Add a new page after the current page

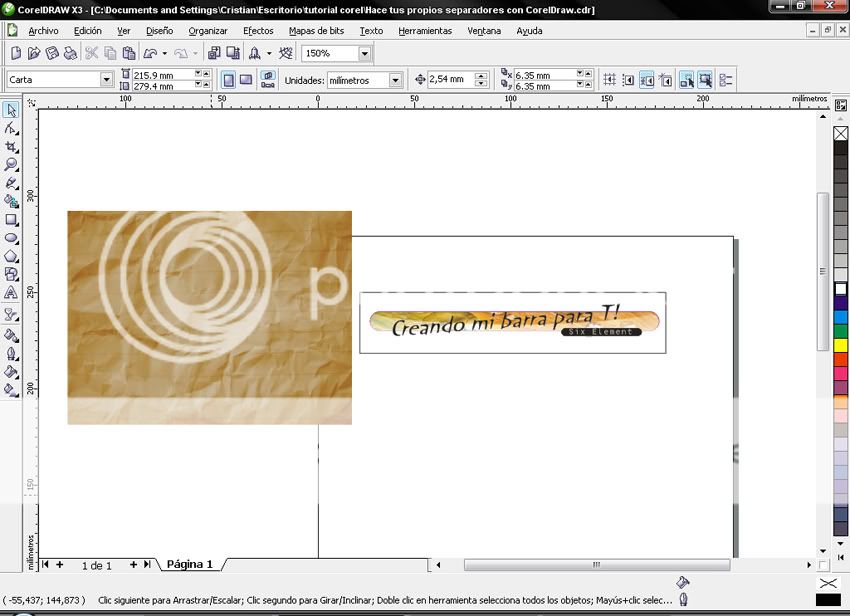133,564
